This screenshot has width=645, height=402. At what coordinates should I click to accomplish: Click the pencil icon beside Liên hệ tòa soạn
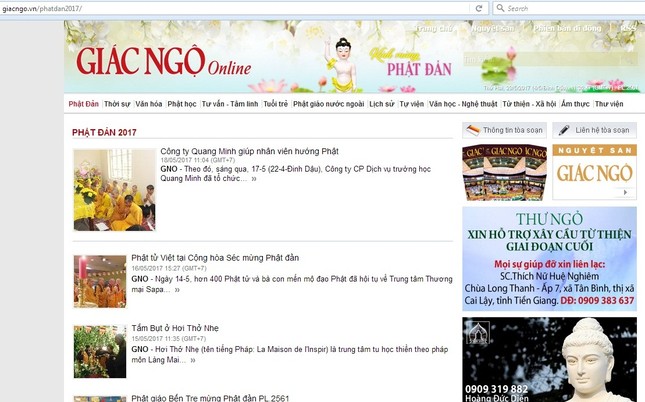tap(564, 130)
